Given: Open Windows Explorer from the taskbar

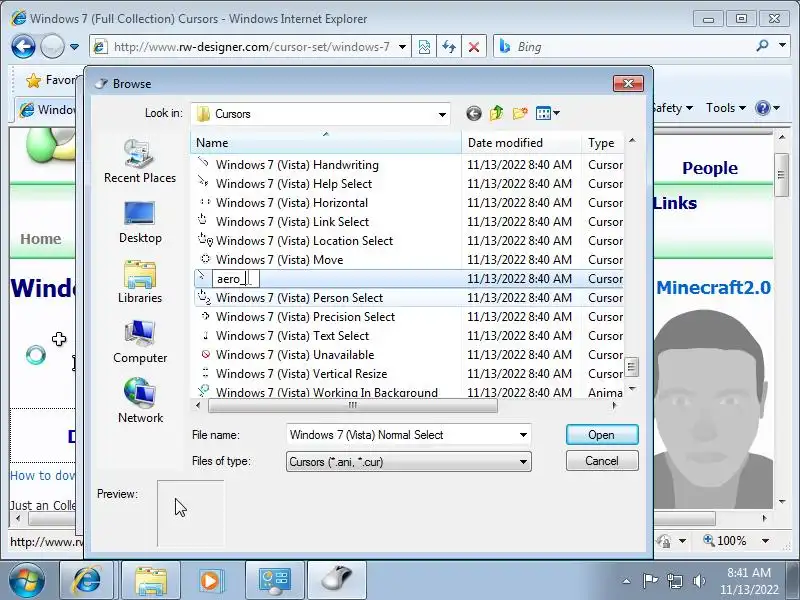Looking at the screenshot, I should (x=151, y=581).
